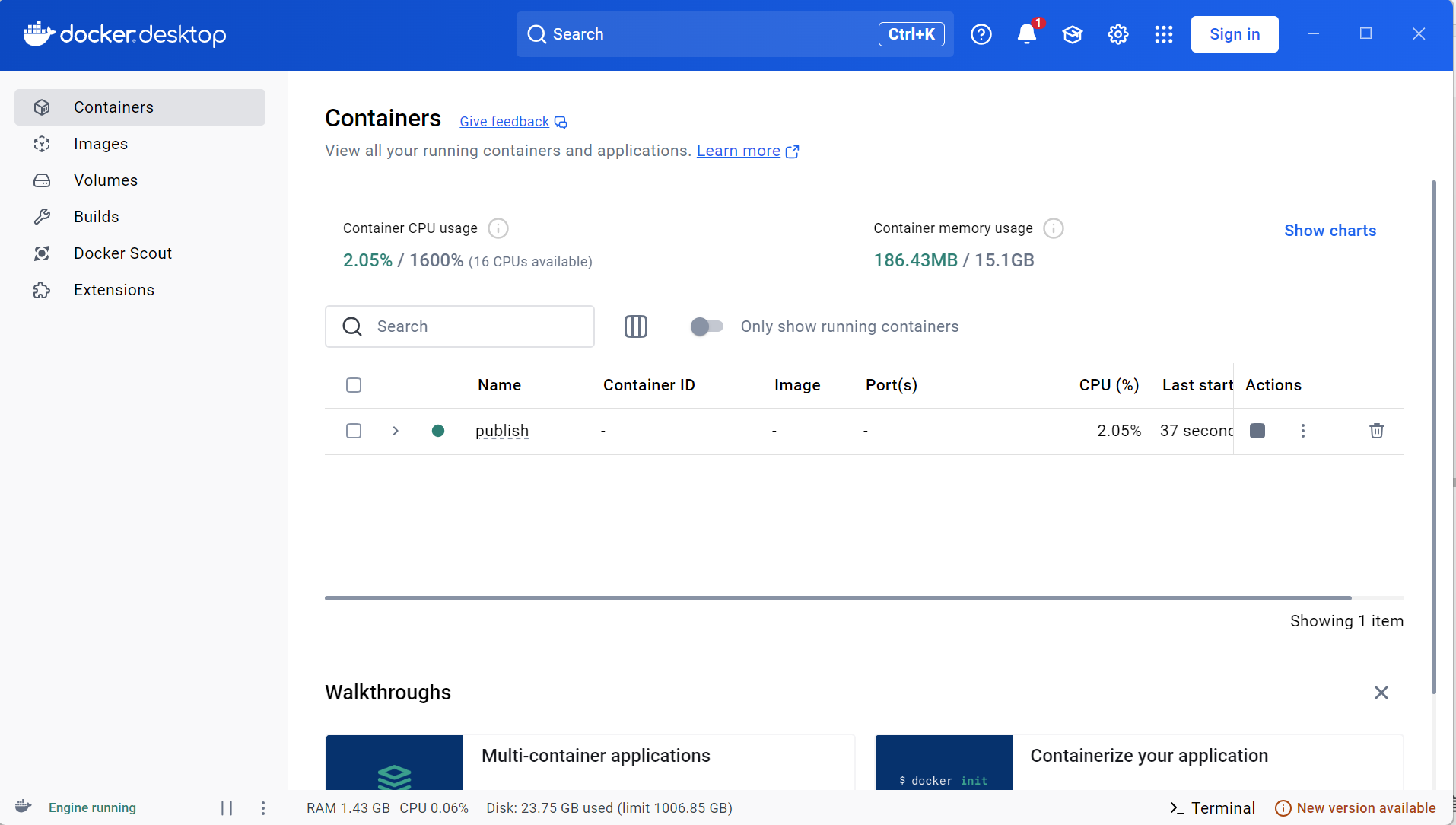The width and height of the screenshot is (1456, 825).
Task: Delete the publish container trash icon
Action: [x=1377, y=431]
